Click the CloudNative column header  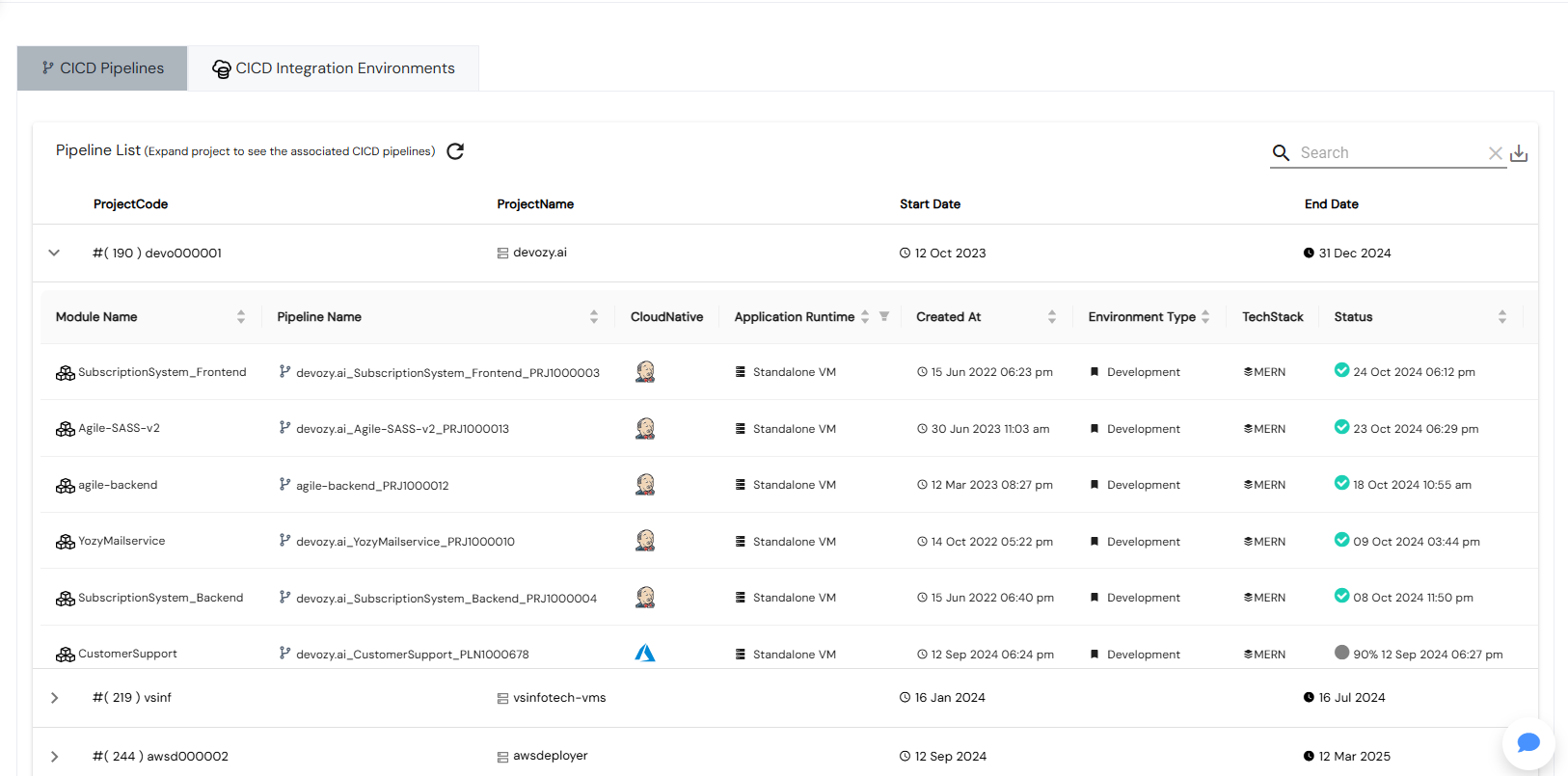pos(666,317)
